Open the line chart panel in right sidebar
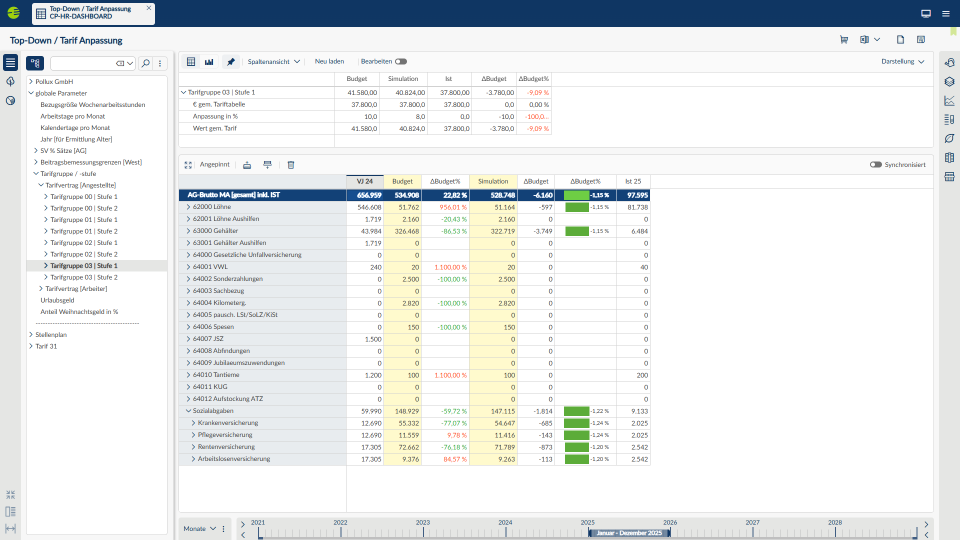This screenshot has height=540, width=960. pyautogui.click(x=949, y=100)
